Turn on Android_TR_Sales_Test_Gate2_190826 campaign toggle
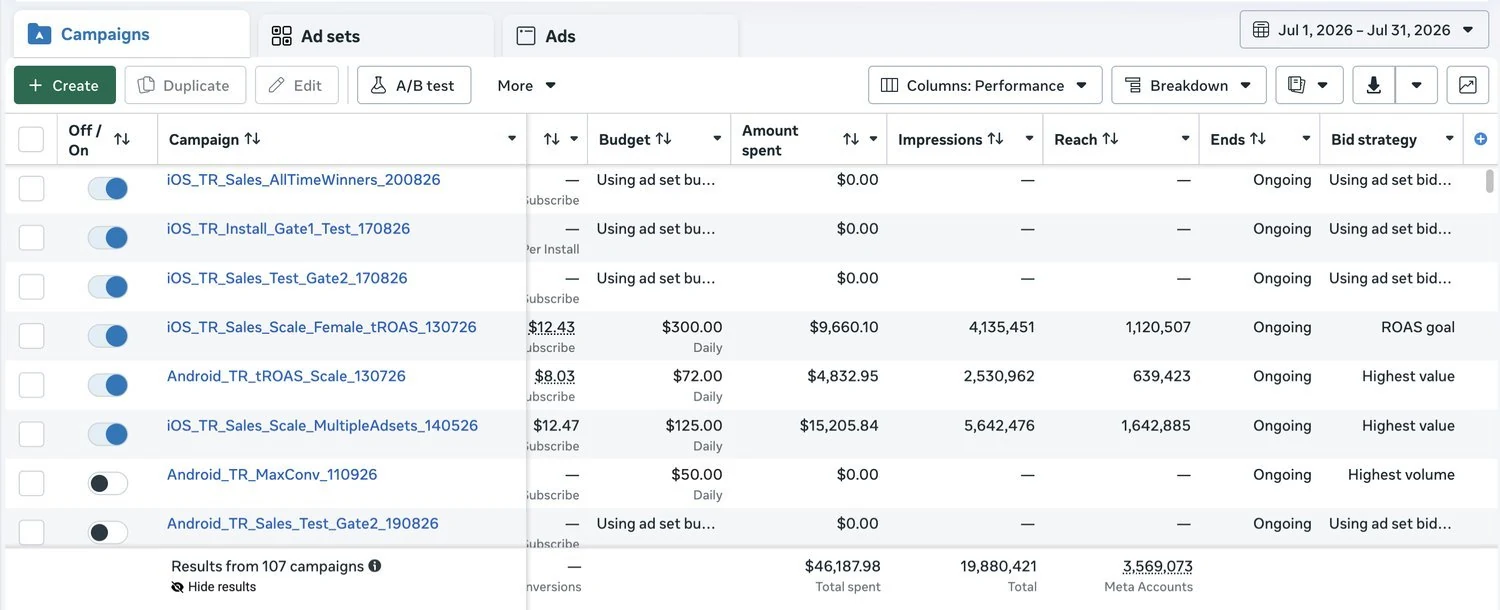 pos(108,532)
